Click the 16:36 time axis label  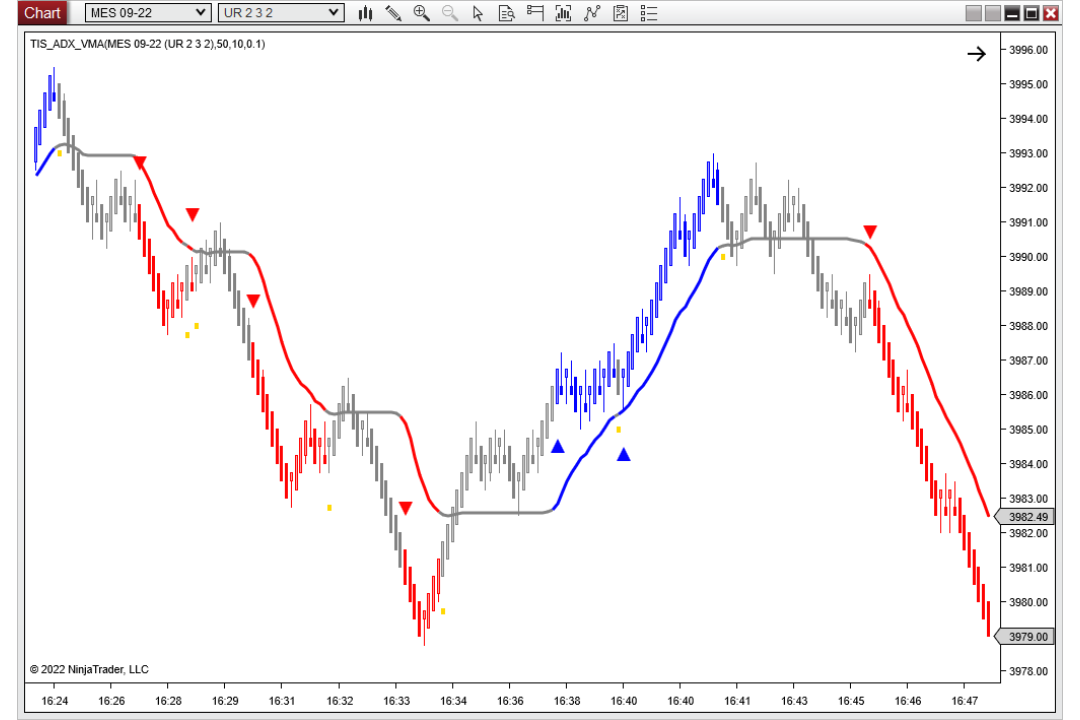click(x=510, y=701)
